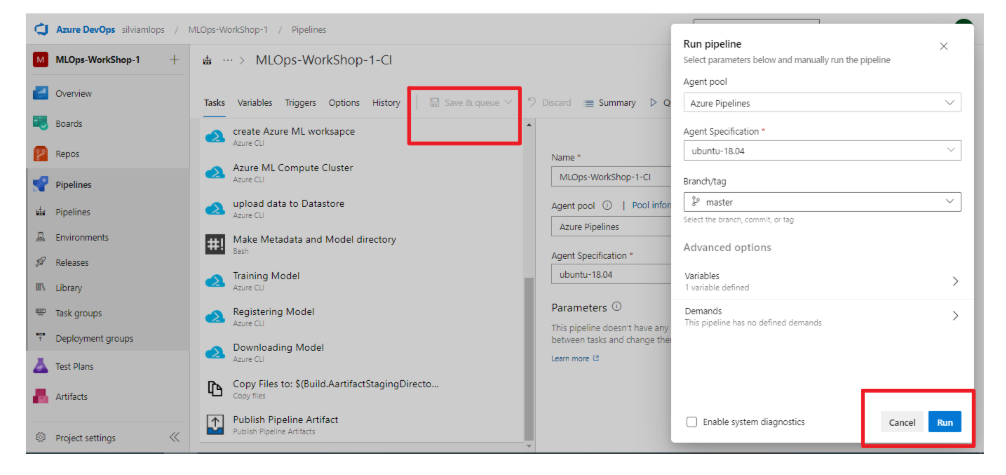Open the Learn more link

pos(575,358)
